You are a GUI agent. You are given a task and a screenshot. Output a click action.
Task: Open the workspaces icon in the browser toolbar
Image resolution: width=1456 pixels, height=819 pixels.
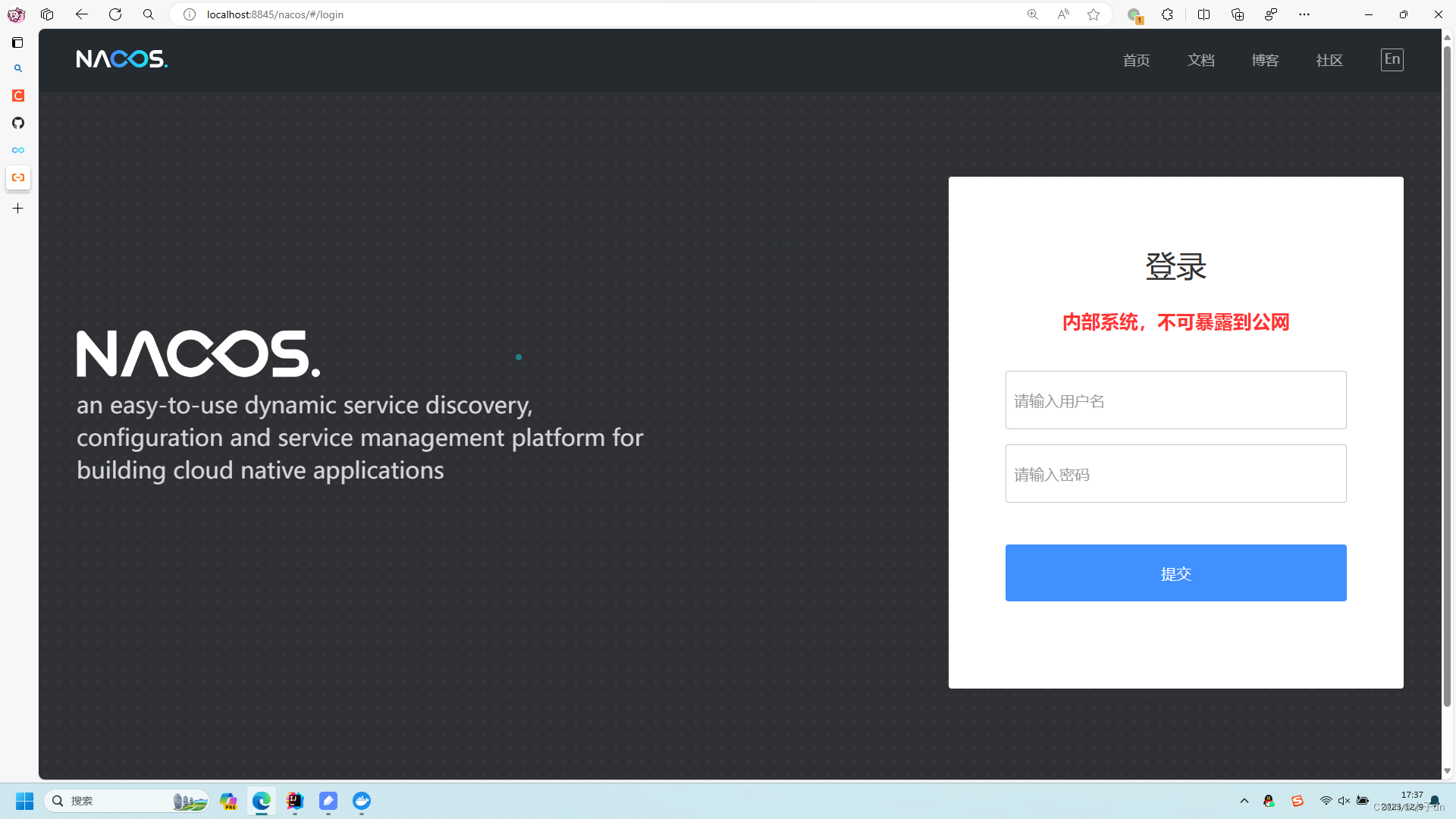(47, 14)
